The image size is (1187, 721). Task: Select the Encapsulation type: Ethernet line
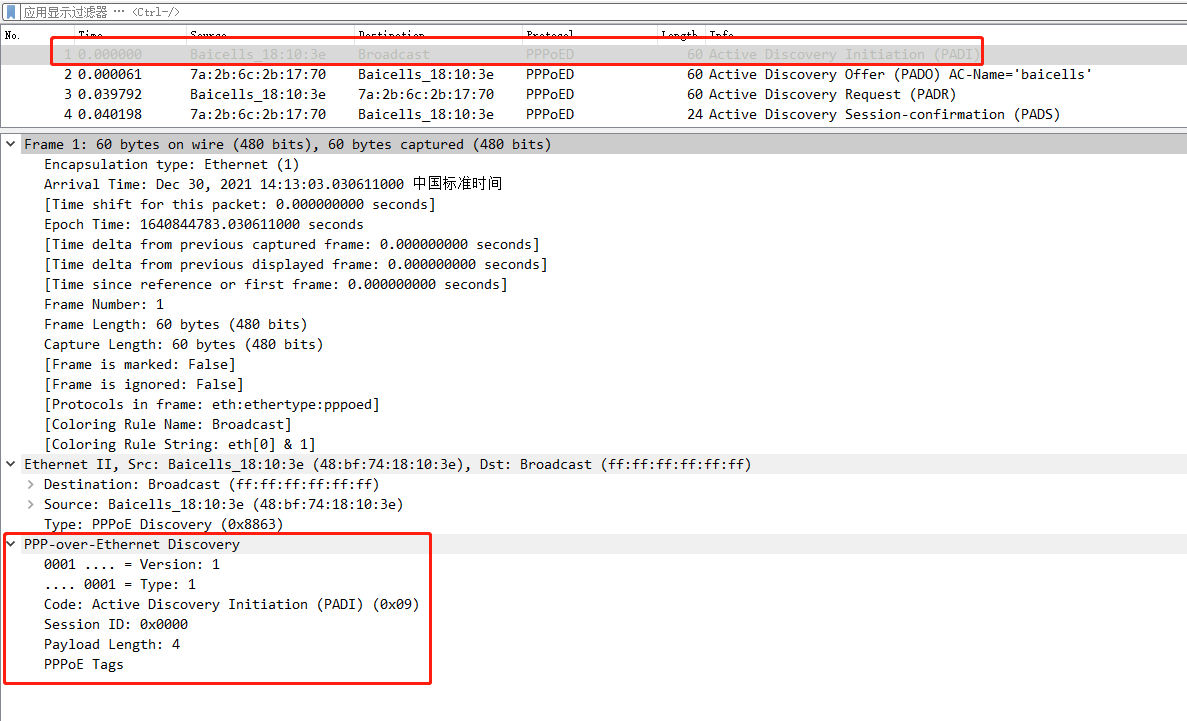pos(171,164)
